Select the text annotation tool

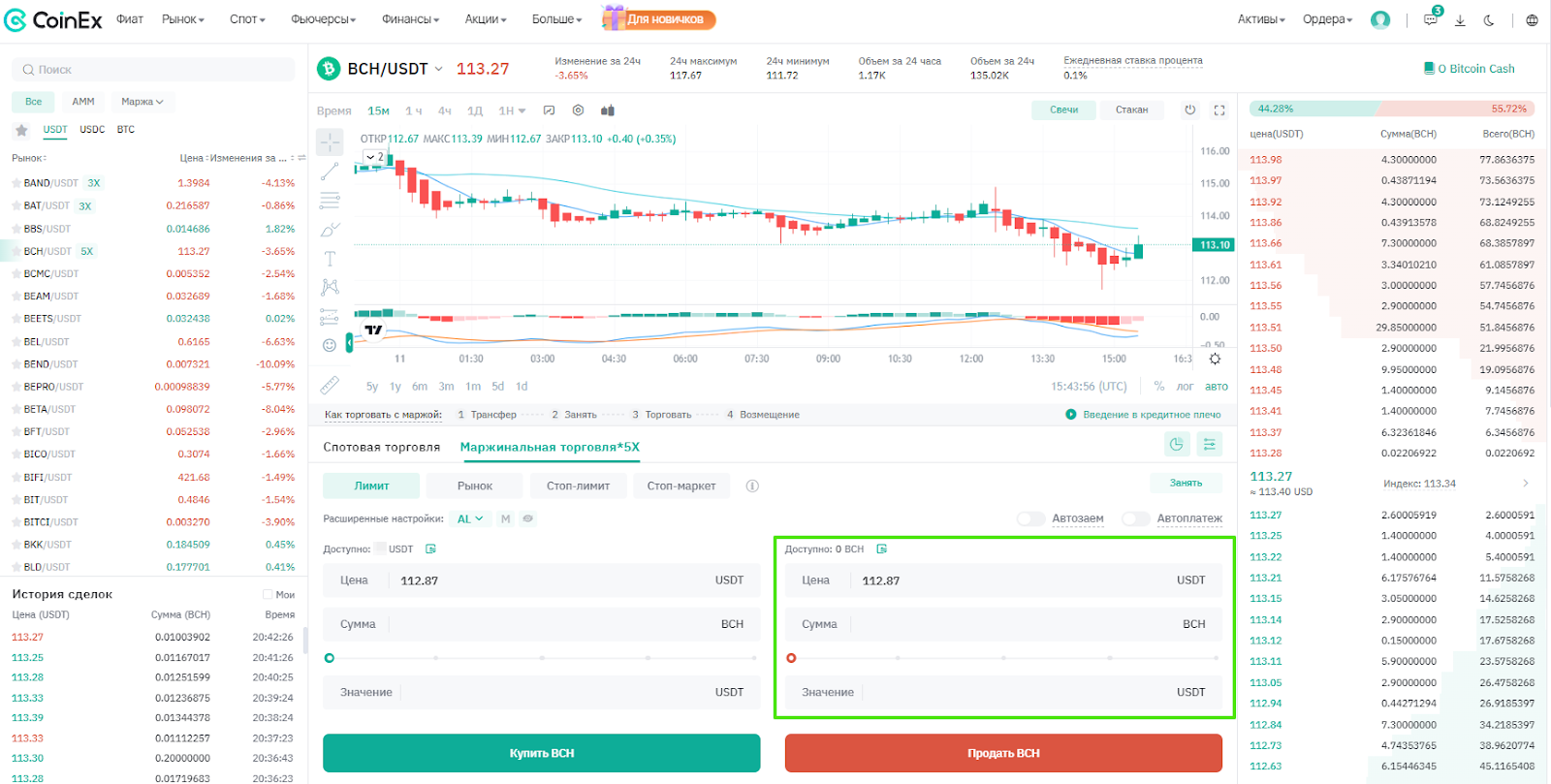tap(330, 259)
